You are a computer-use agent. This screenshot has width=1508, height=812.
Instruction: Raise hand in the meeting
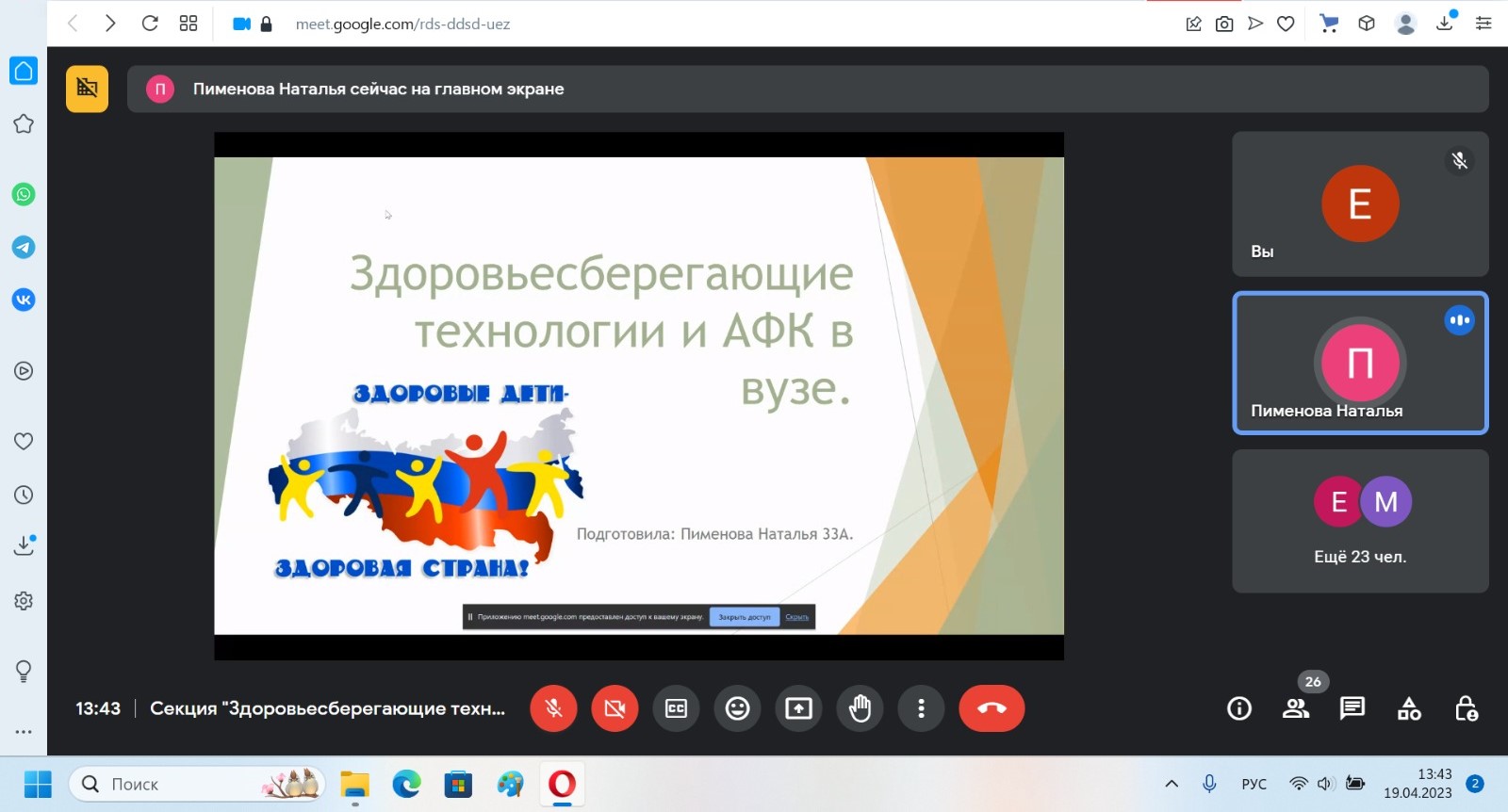point(860,708)
